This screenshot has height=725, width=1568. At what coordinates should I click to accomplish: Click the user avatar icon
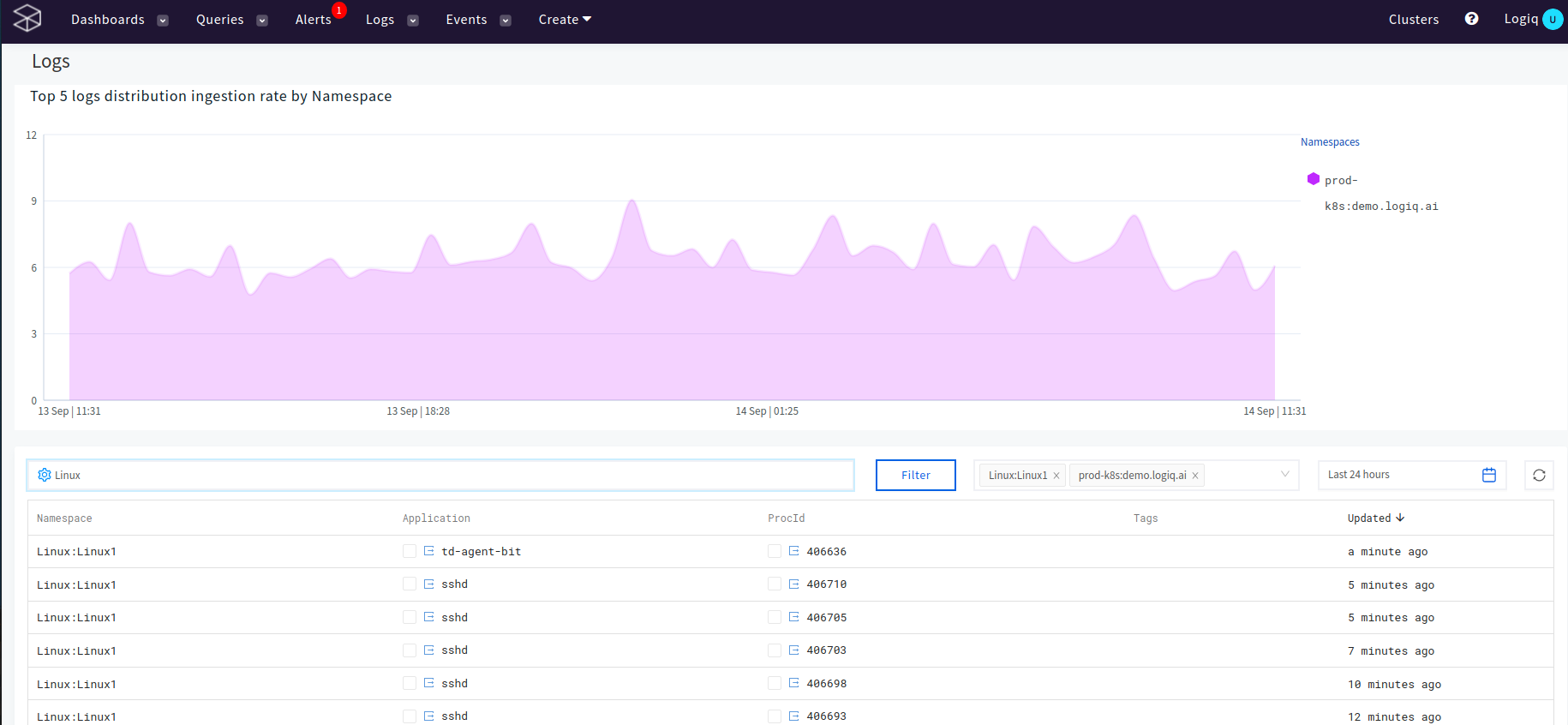[1552, 20]
